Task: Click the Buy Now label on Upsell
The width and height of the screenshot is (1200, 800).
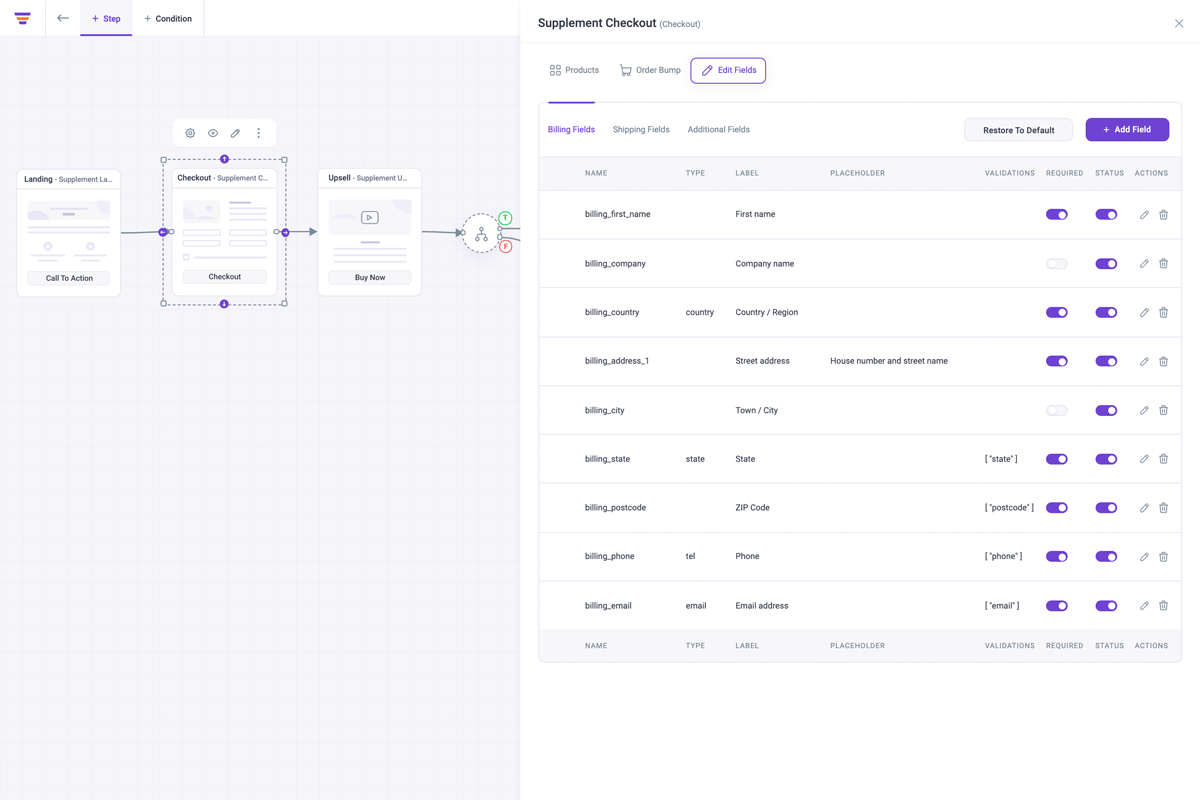Action: point(370,277)
